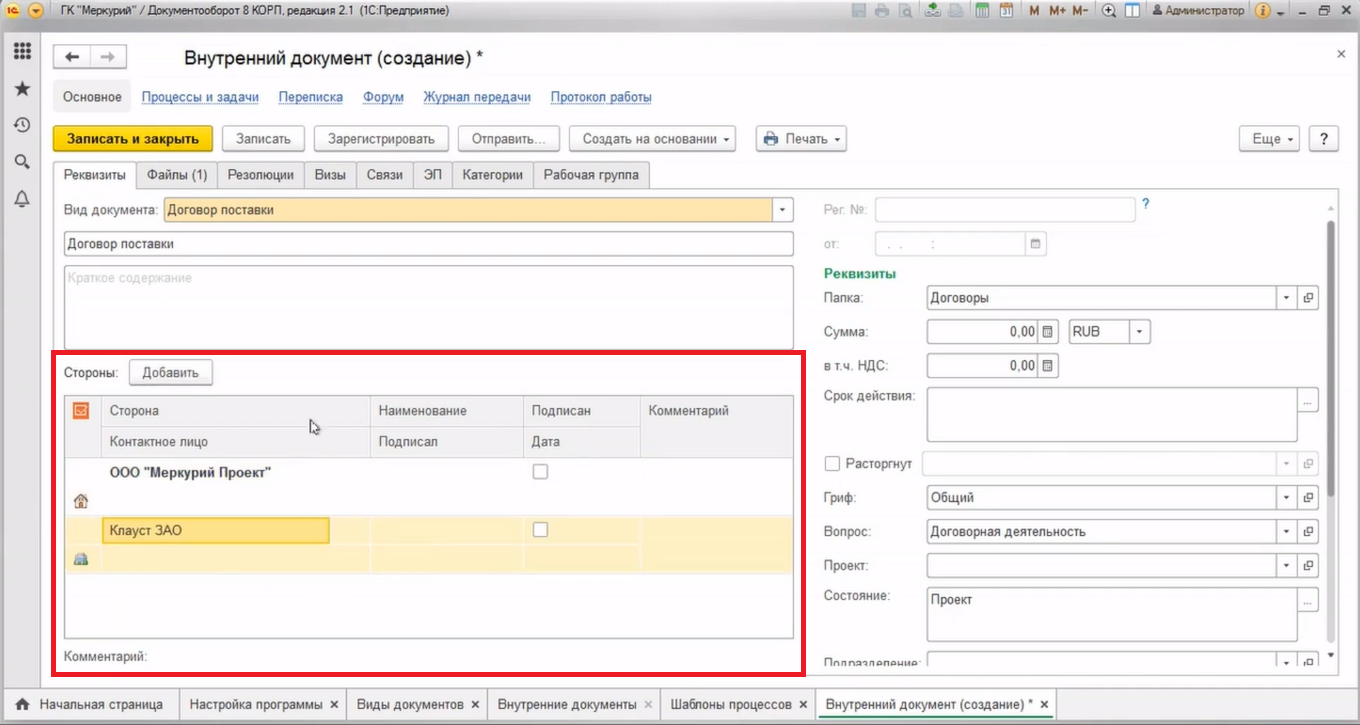Open help question mark button
The image size is (1360, 725).
[1323, 139]
